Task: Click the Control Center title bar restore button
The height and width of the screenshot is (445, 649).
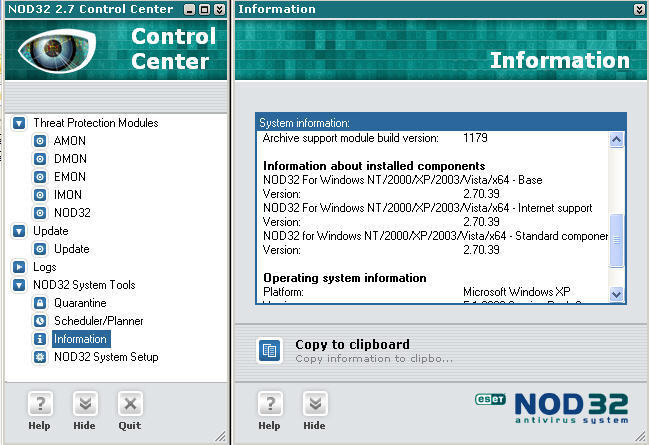Action: [205, 10]
